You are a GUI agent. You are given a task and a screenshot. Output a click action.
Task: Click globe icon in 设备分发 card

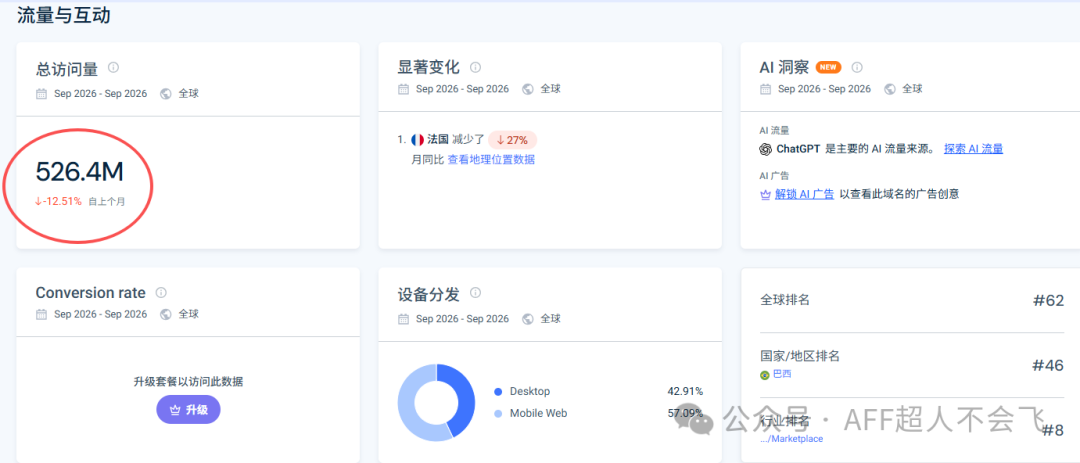click(528, 319)
